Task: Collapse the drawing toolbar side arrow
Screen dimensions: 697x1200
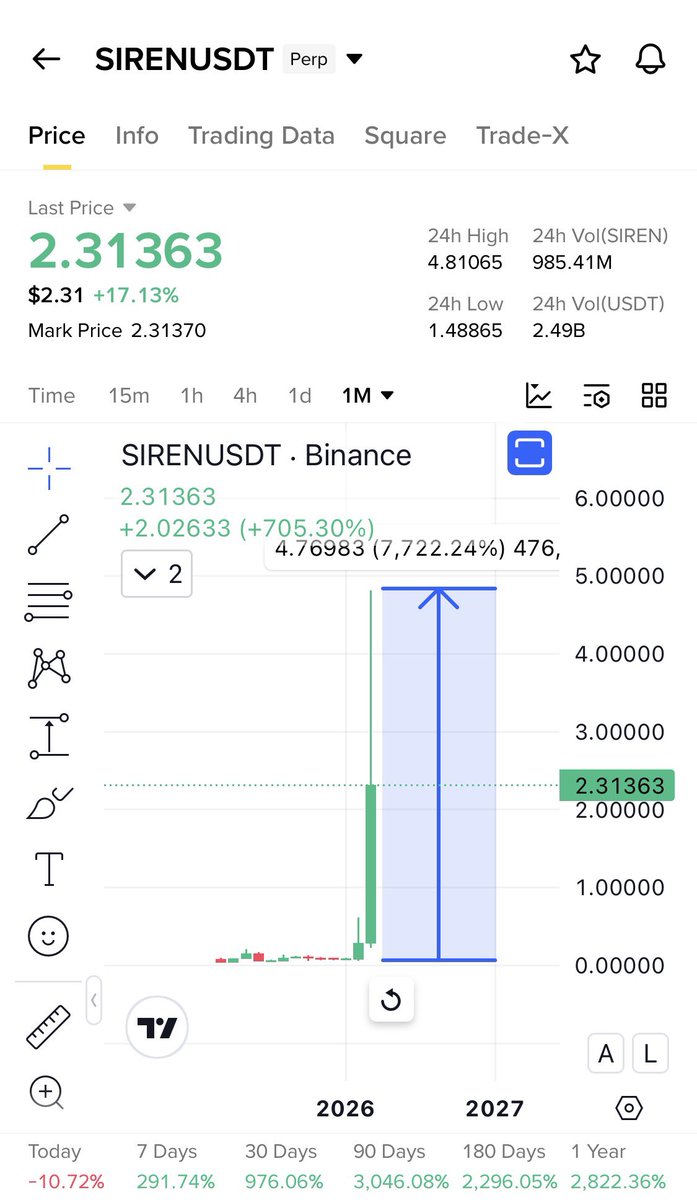Action: 93,1000
